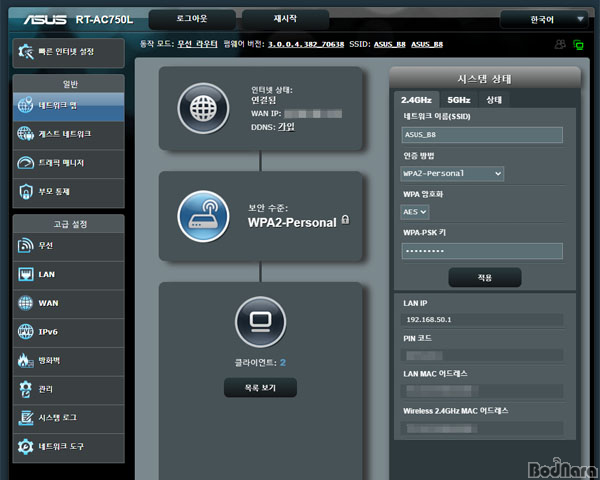Switch to the 상태 status tab
Image resolution: width=600 pixels, height=480 pixels.
[x=494, y=100]
